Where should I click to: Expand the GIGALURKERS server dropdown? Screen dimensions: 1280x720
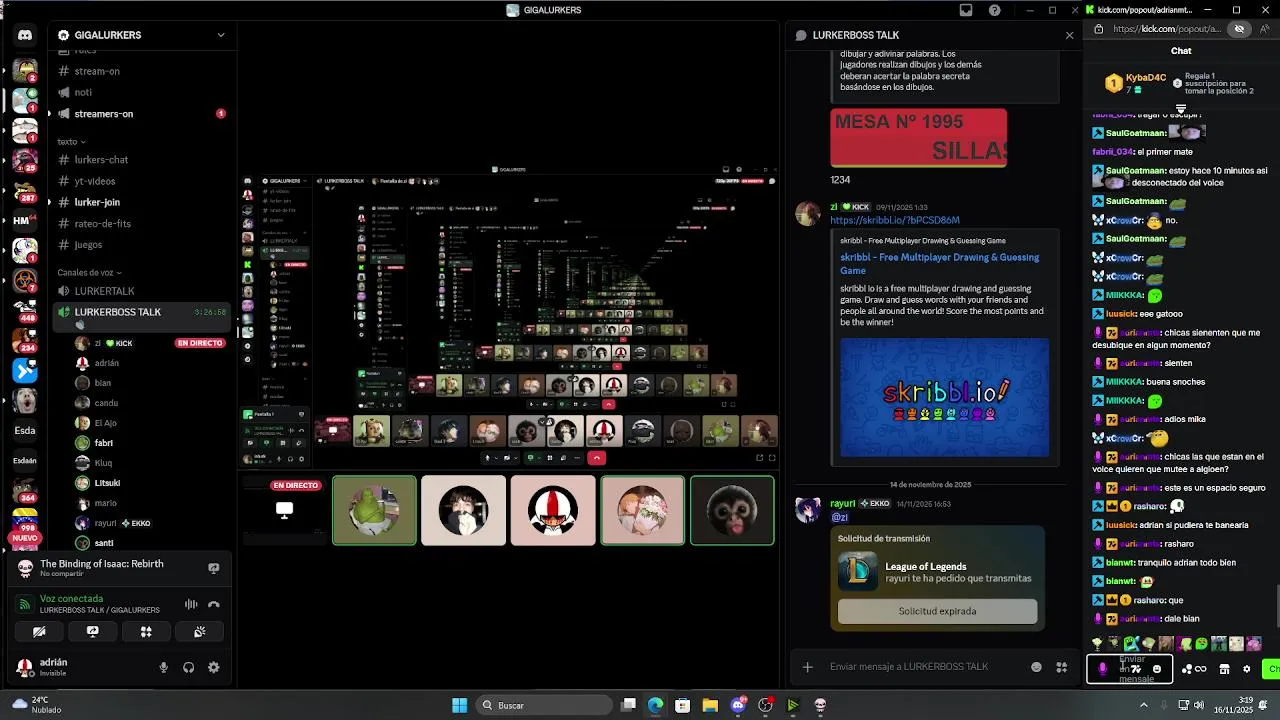point(221,35)
